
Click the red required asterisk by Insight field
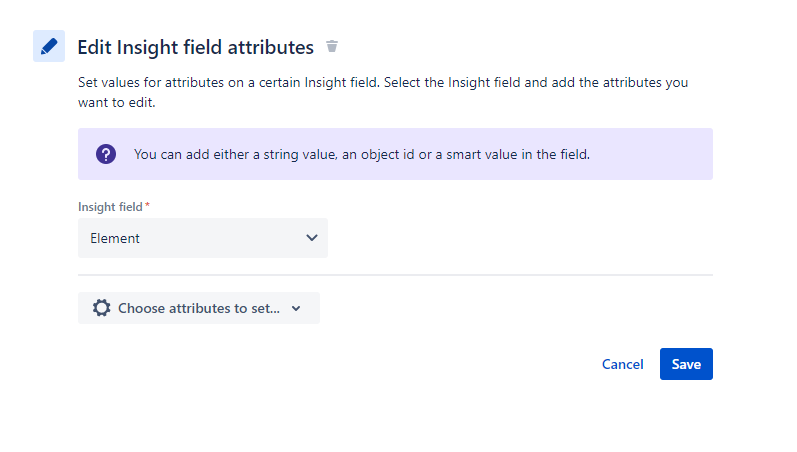(x=148, y=205)
